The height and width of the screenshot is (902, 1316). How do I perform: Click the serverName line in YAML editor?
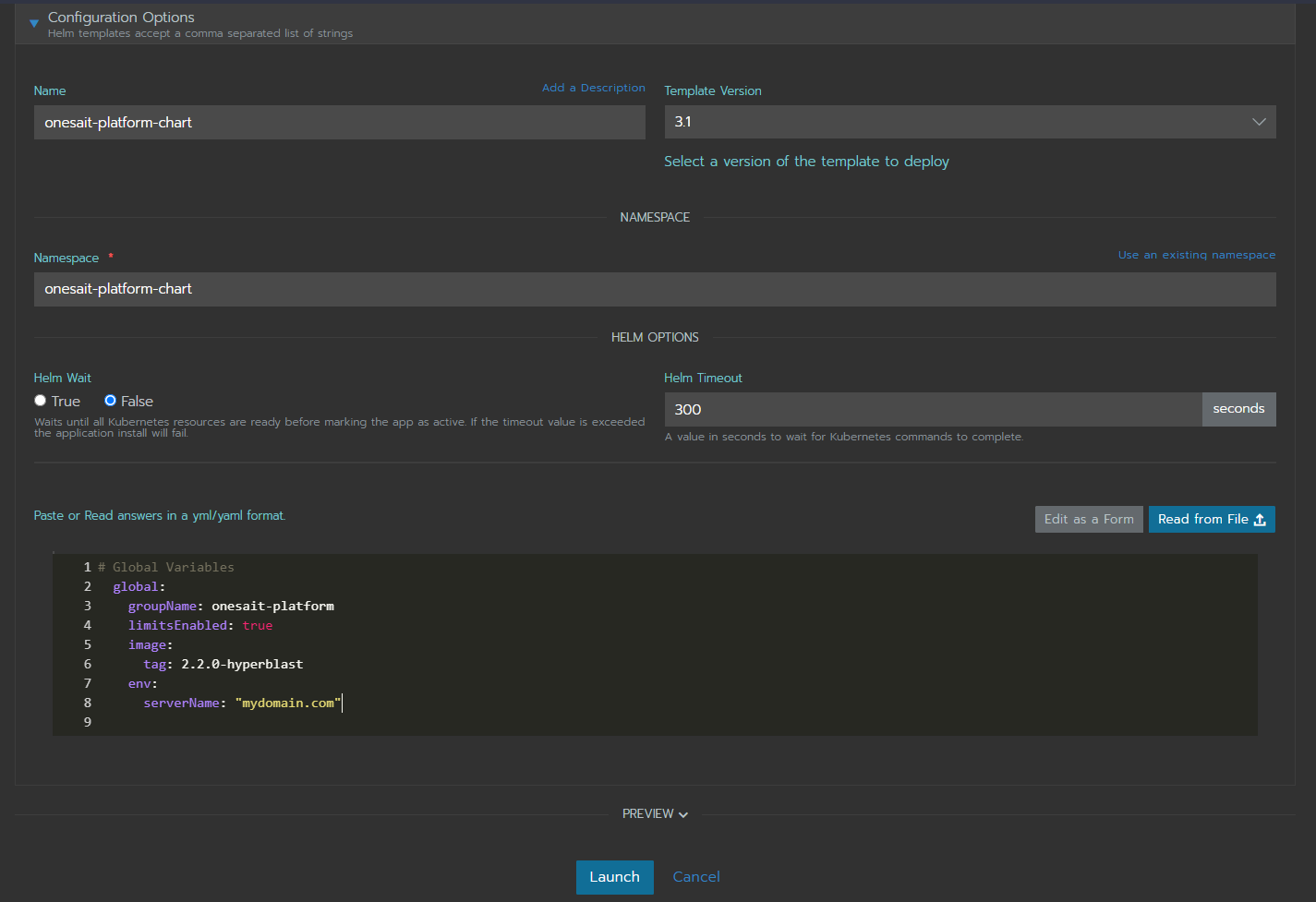(242, 704)
